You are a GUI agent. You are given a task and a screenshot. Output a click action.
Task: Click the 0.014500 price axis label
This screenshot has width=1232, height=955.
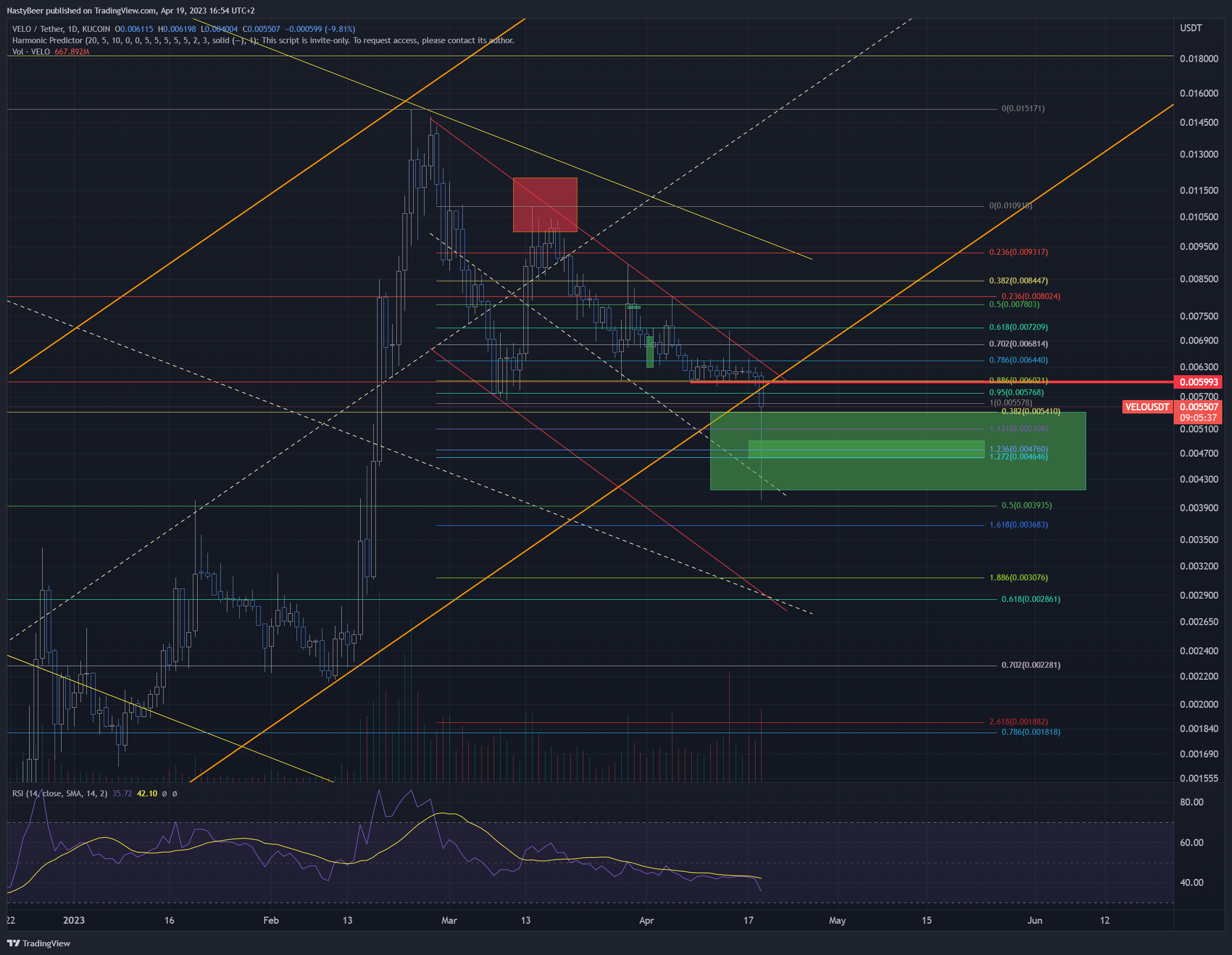(1199, 123)
